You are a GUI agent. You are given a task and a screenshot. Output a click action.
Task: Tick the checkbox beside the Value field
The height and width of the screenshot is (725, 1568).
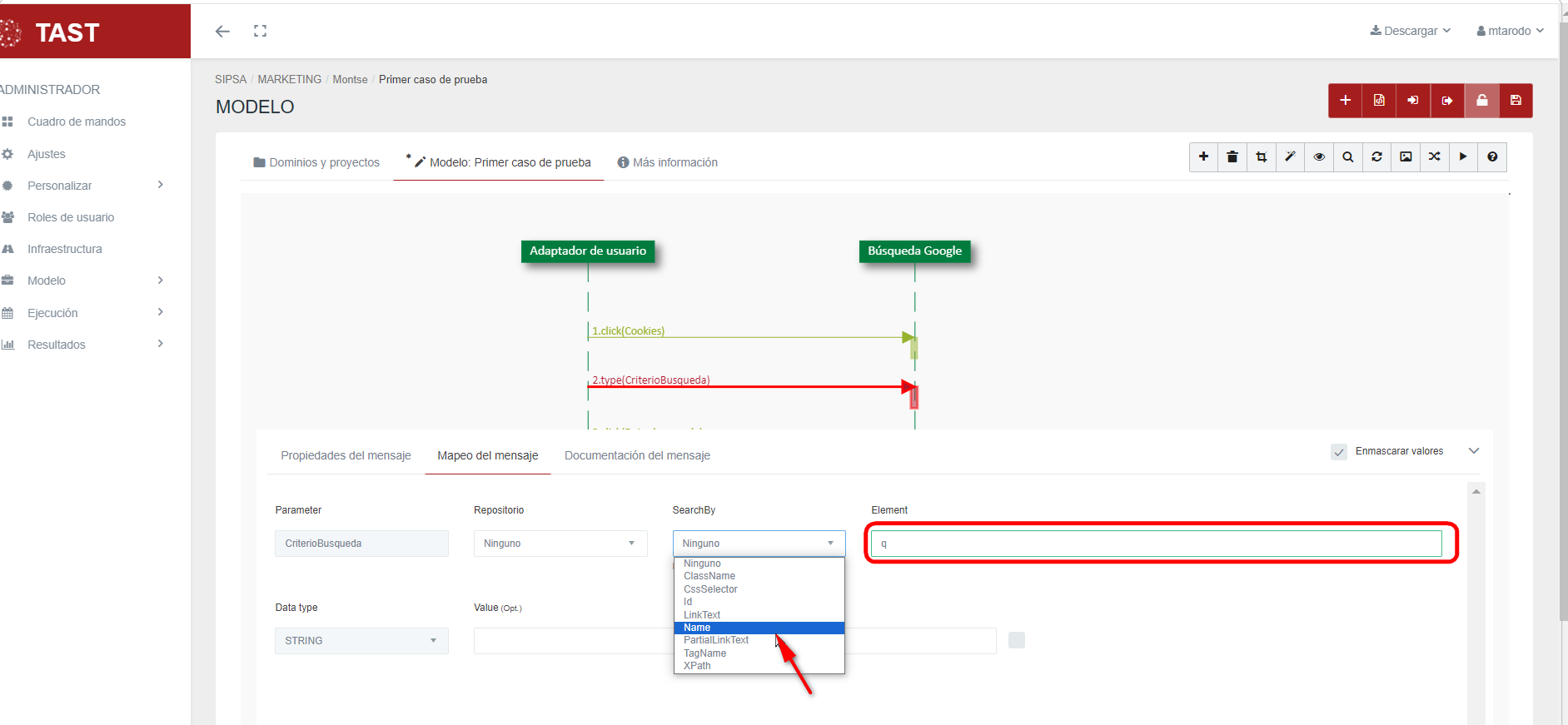(1016, 640)
